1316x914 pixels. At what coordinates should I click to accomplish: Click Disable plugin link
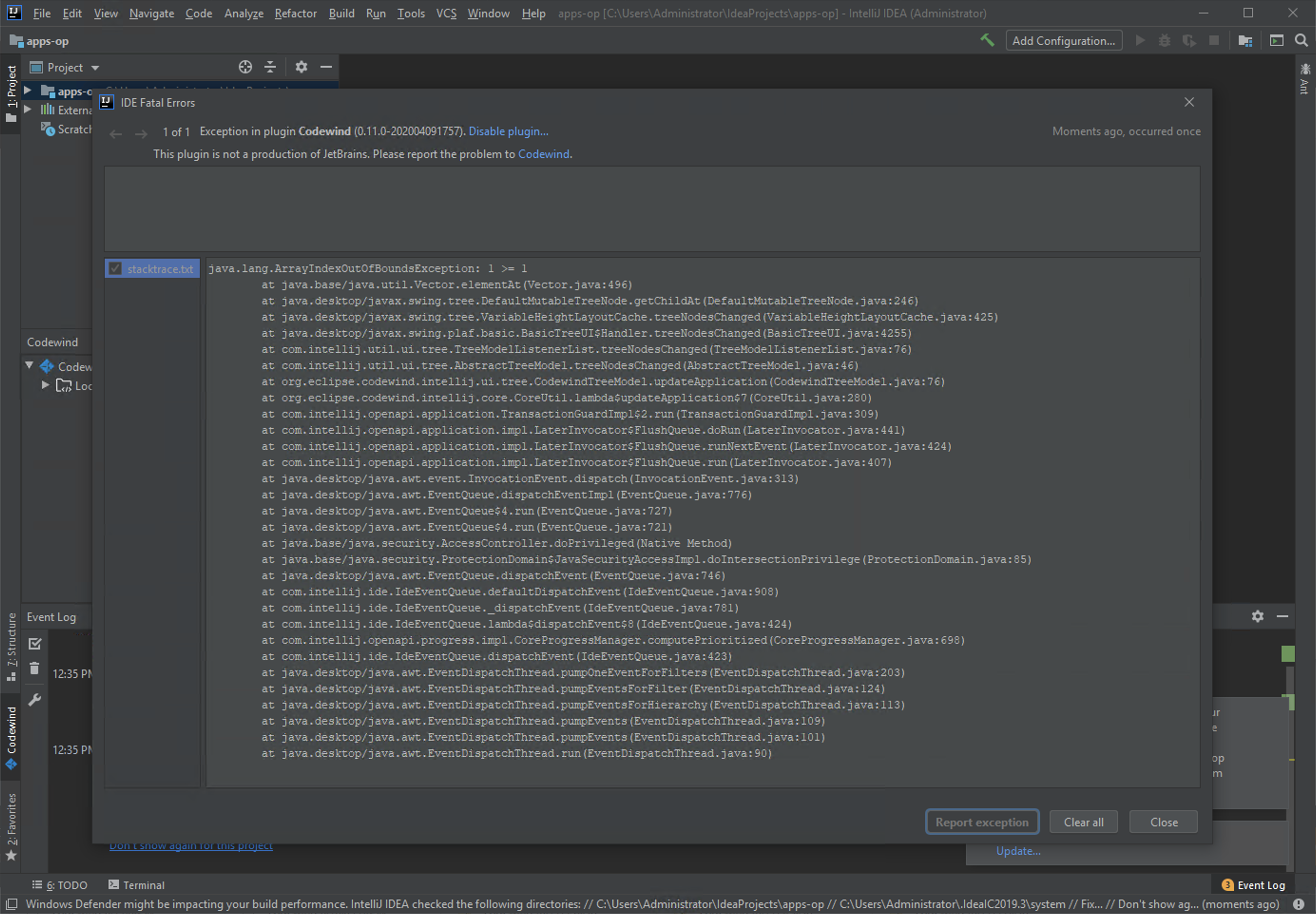tap(508, 131)
